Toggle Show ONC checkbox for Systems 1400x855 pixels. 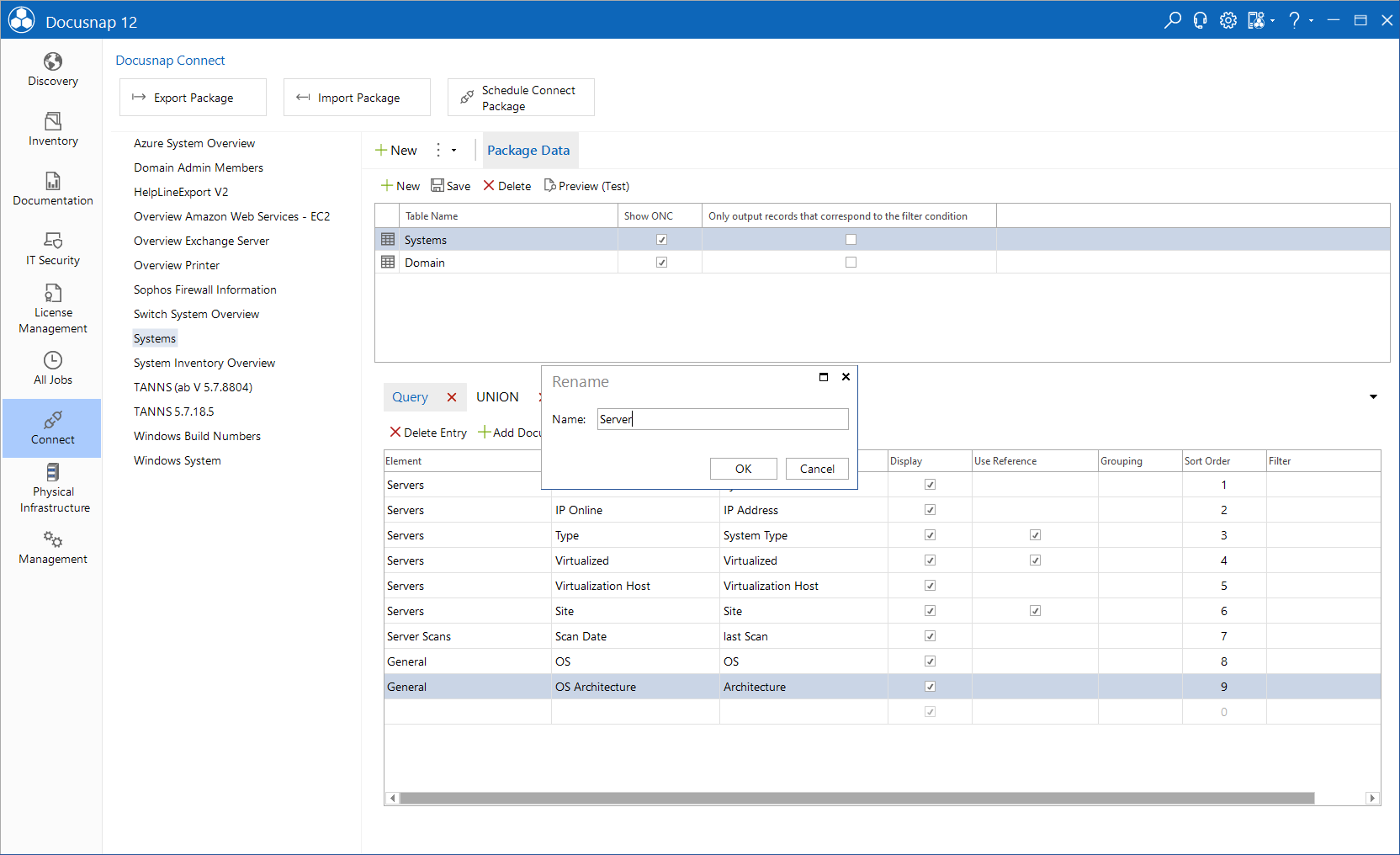(661, 240)
